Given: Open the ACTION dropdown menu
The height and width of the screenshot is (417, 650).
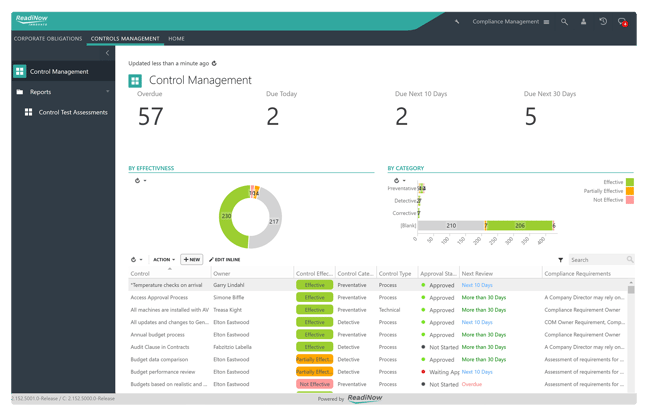Looking at the screenshot, I should [164, 259].
